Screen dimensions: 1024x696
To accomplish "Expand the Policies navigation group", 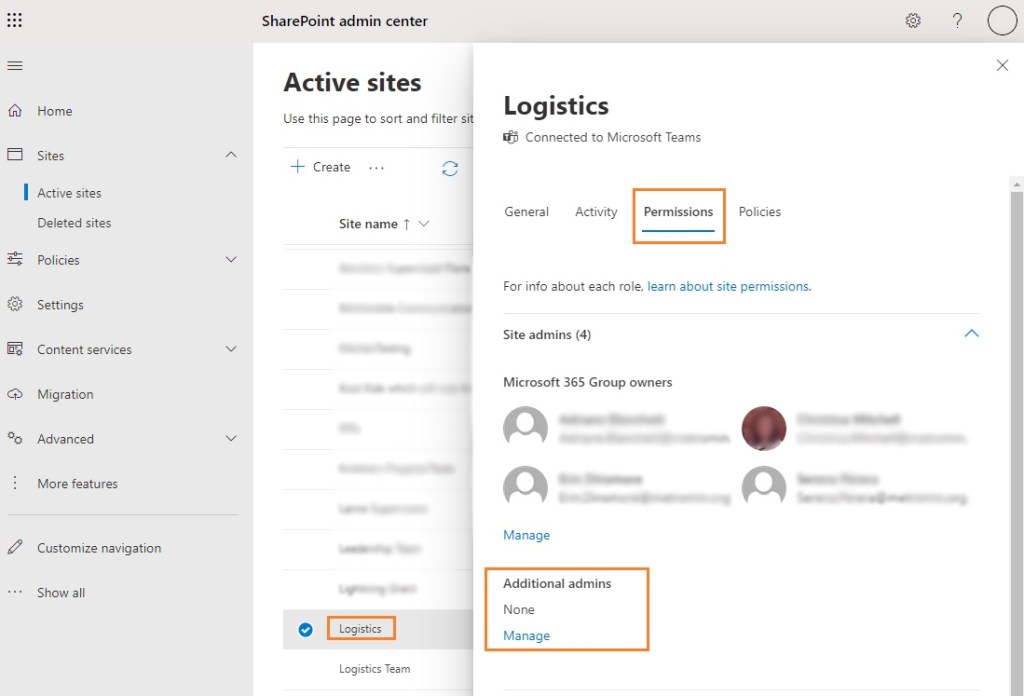I will [231, 259].
